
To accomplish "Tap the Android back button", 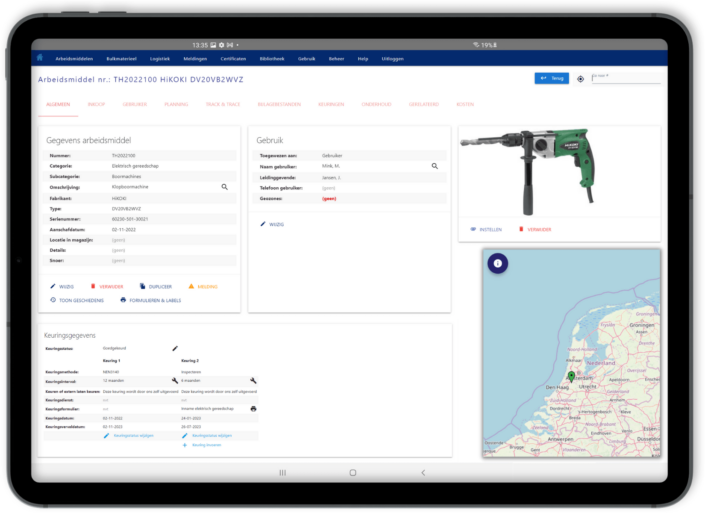I will (423, 473).
